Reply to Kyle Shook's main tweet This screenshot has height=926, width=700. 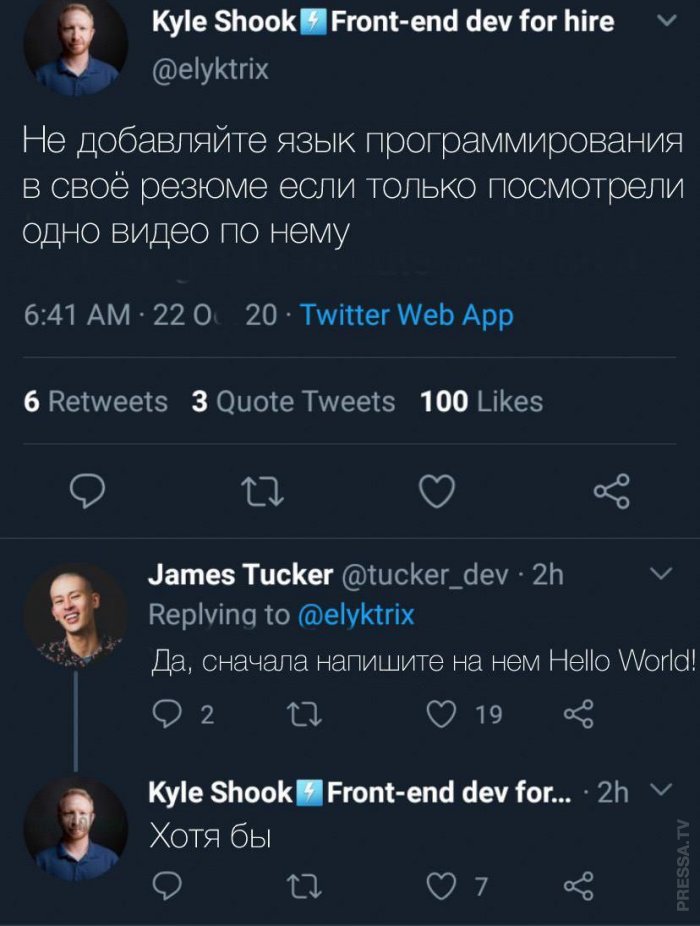point(90,491)
